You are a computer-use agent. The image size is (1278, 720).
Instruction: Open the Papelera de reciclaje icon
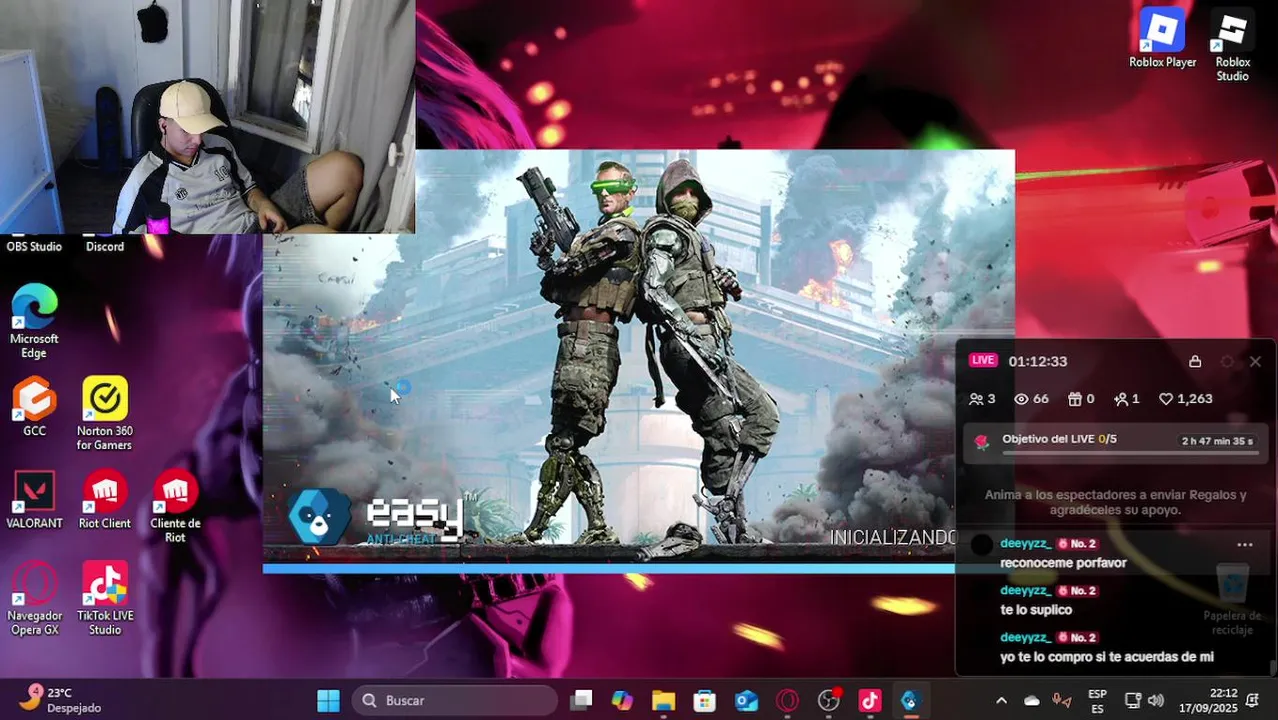(1232, 598)
